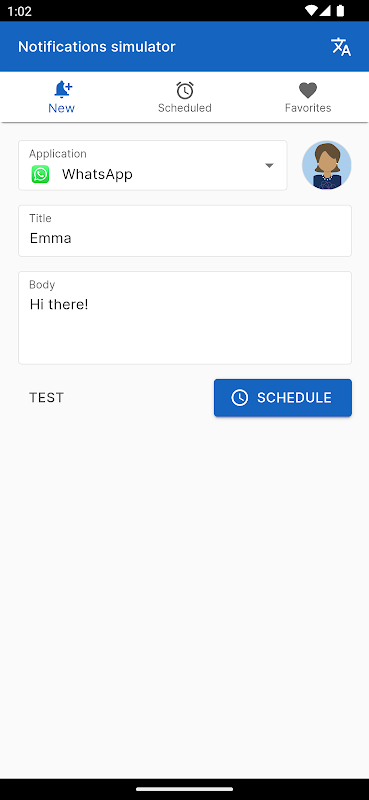
Task: Switch to the Favorites tab
Action: (308, 97)
